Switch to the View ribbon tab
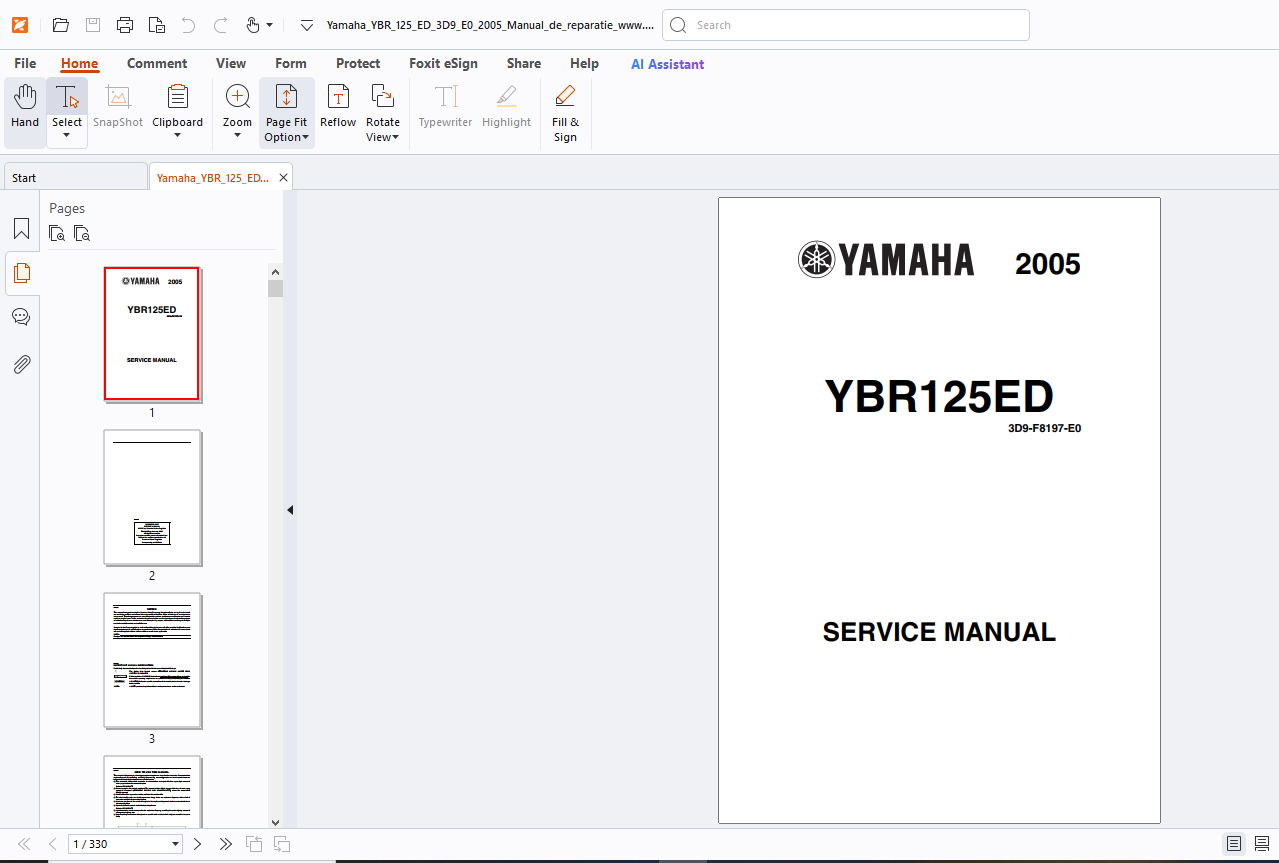Screen dimensions: 1279x863 (231, 63)
